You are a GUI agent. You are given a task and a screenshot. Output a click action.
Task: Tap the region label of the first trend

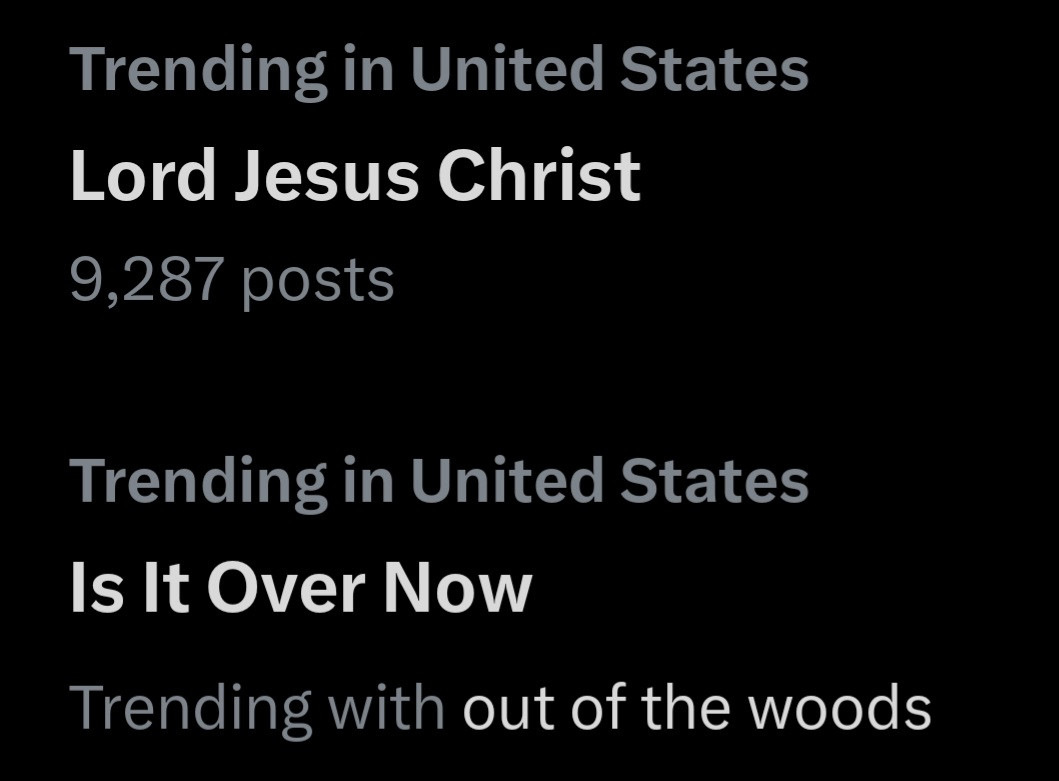439,69
